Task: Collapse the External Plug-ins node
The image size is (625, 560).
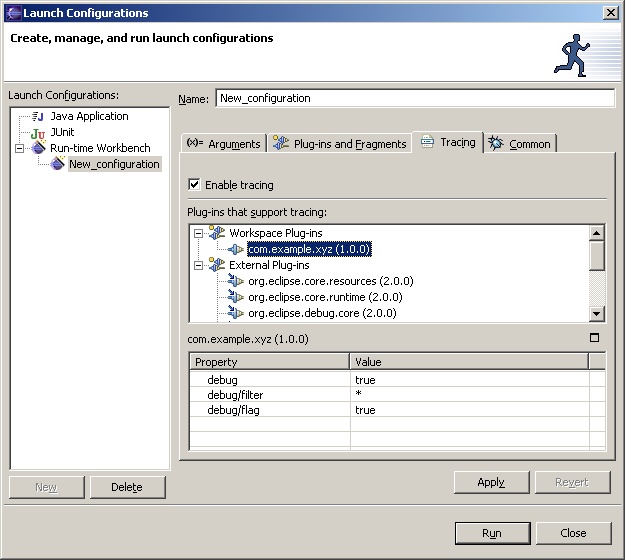Action: point(199,265)
